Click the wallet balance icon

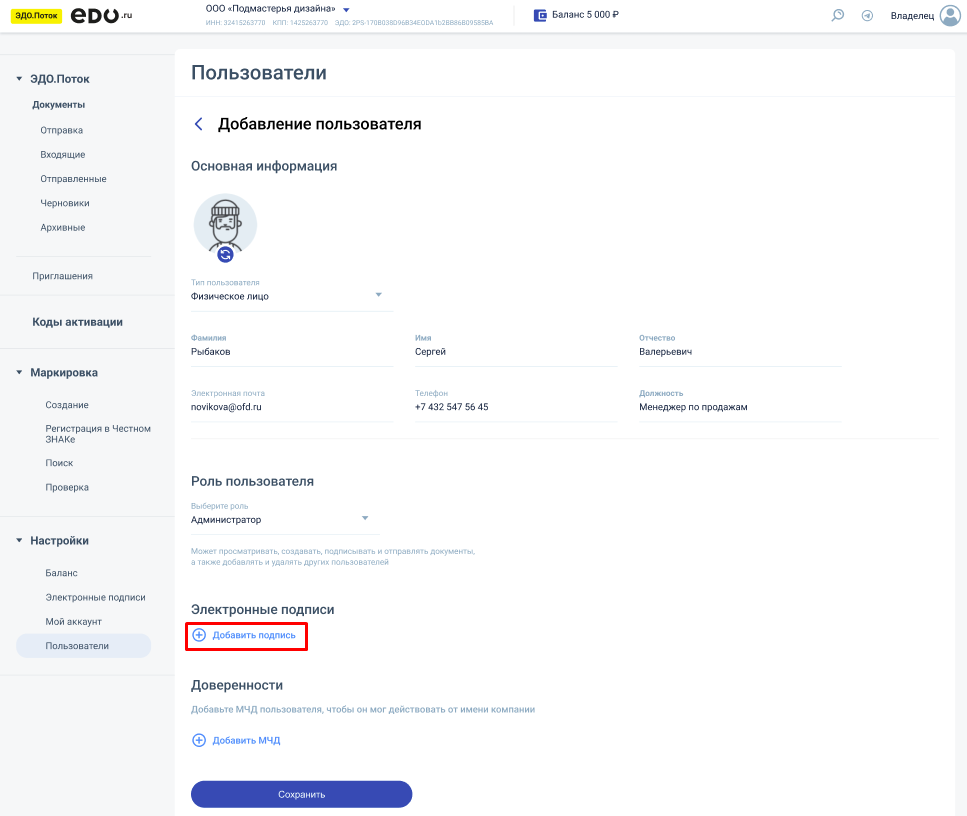[x=540, y=15]
